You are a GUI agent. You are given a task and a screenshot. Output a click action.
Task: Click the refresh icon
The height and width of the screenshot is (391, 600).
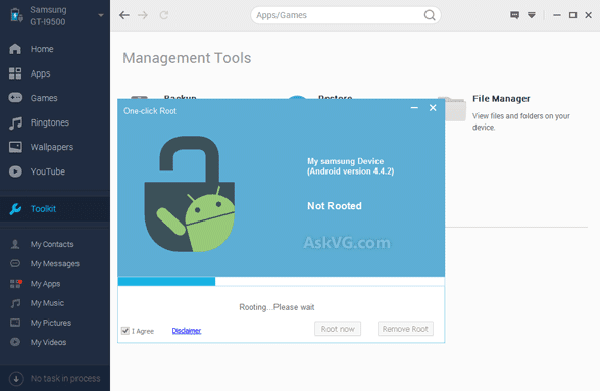click(x=164, y=15)
